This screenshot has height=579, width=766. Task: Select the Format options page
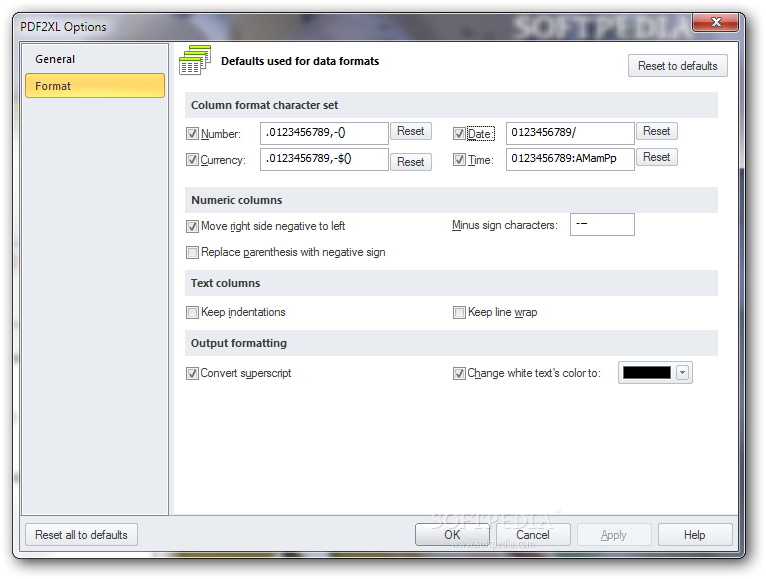point(95,86)
